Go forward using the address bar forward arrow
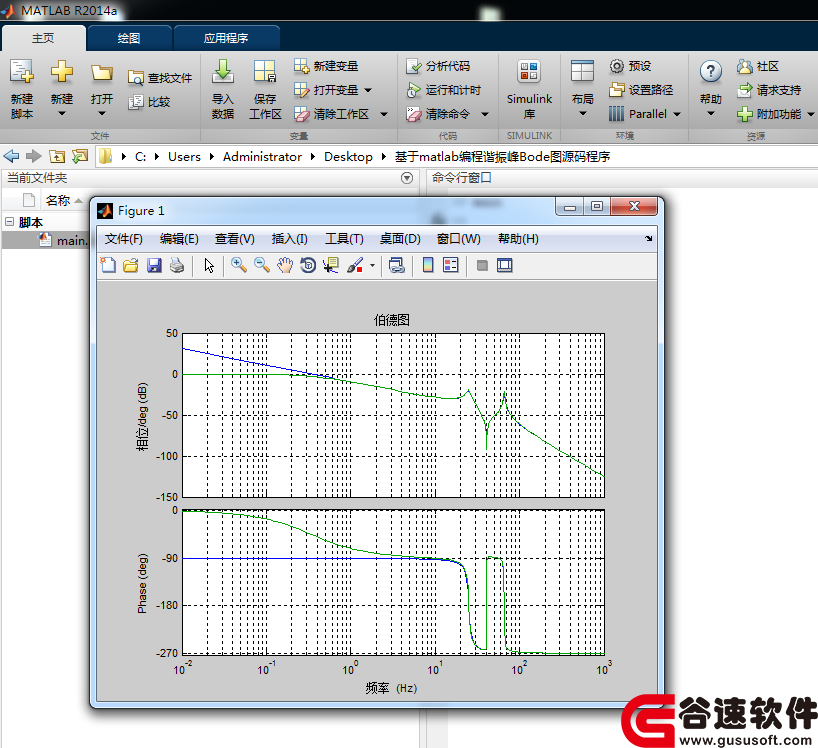 point(34,156)
